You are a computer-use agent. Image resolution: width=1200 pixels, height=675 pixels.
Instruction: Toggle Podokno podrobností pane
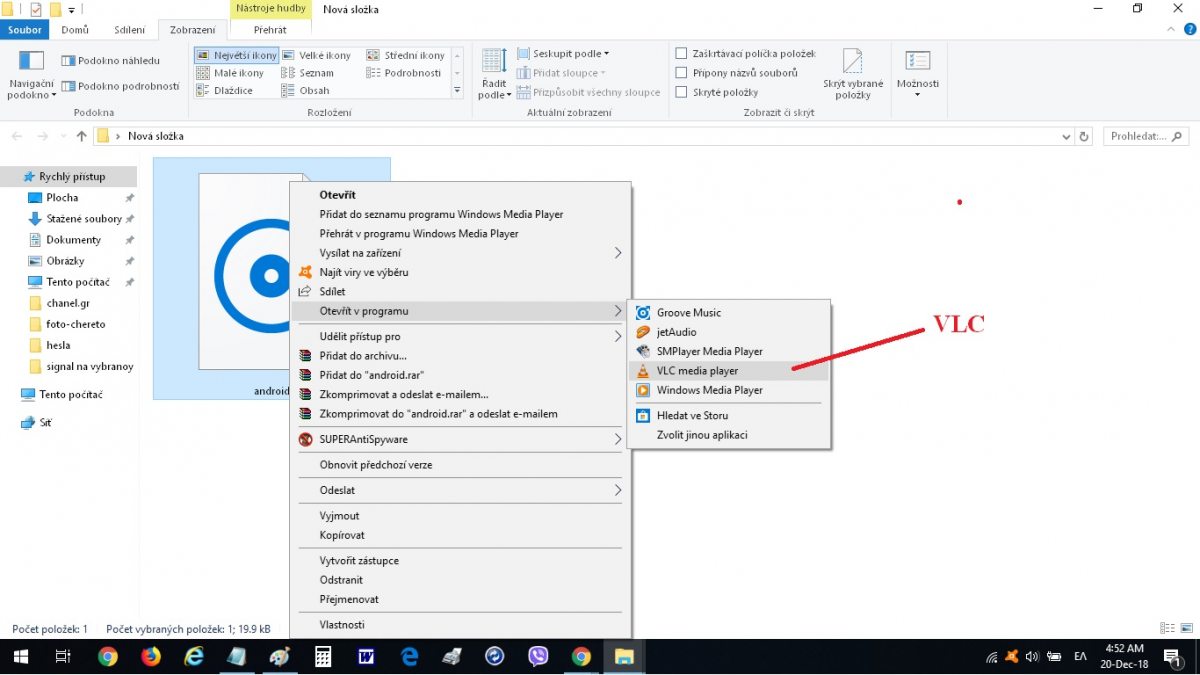coord(120,86)
